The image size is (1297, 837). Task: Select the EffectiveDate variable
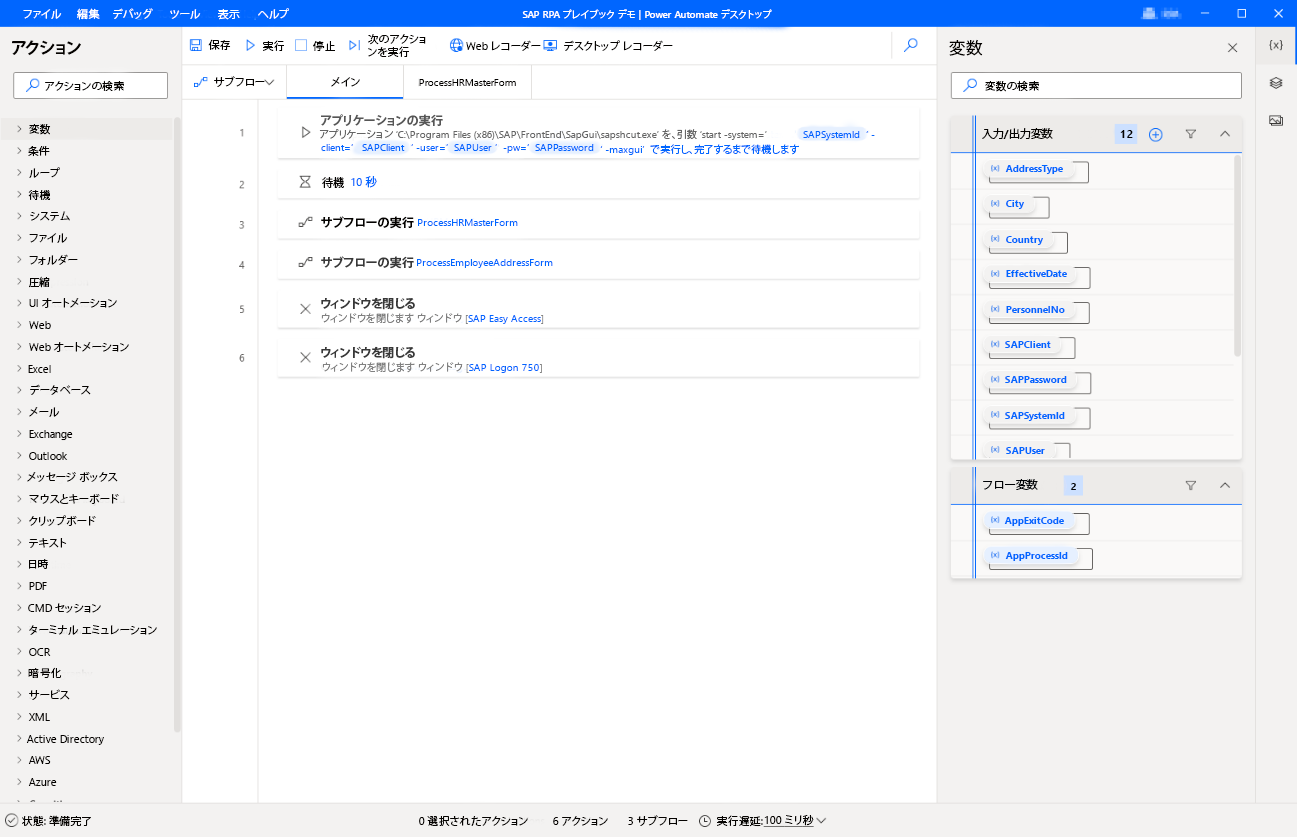click(x=1035, y=274)
